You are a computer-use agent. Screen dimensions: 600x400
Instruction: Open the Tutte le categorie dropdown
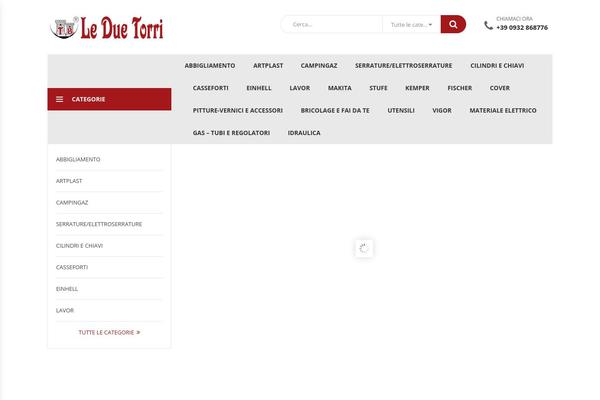click(411, 24)
